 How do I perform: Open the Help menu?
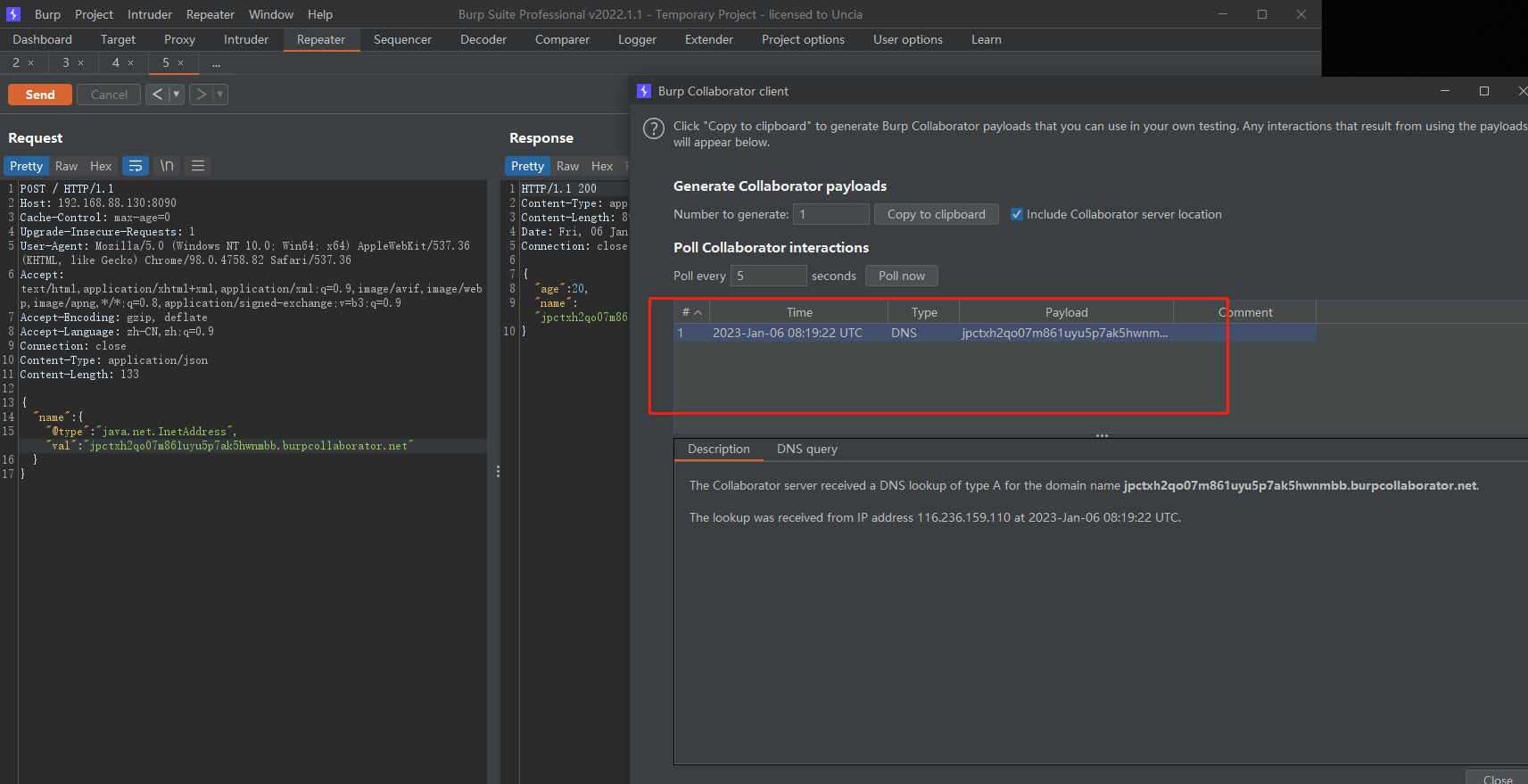[320, 14]
